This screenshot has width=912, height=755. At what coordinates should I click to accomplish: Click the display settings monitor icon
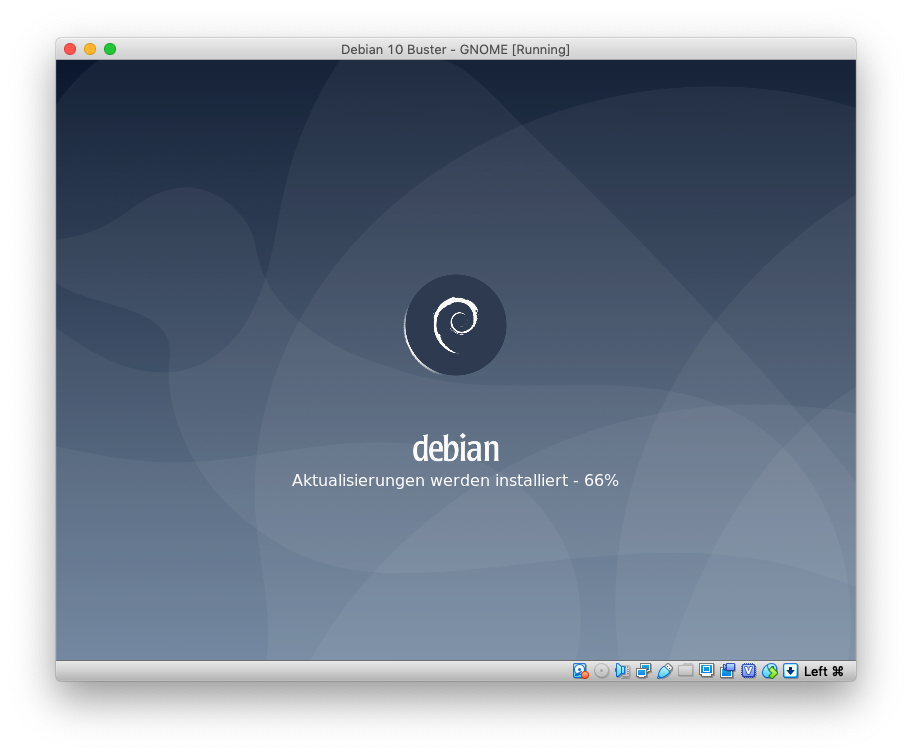pos(706,671)
